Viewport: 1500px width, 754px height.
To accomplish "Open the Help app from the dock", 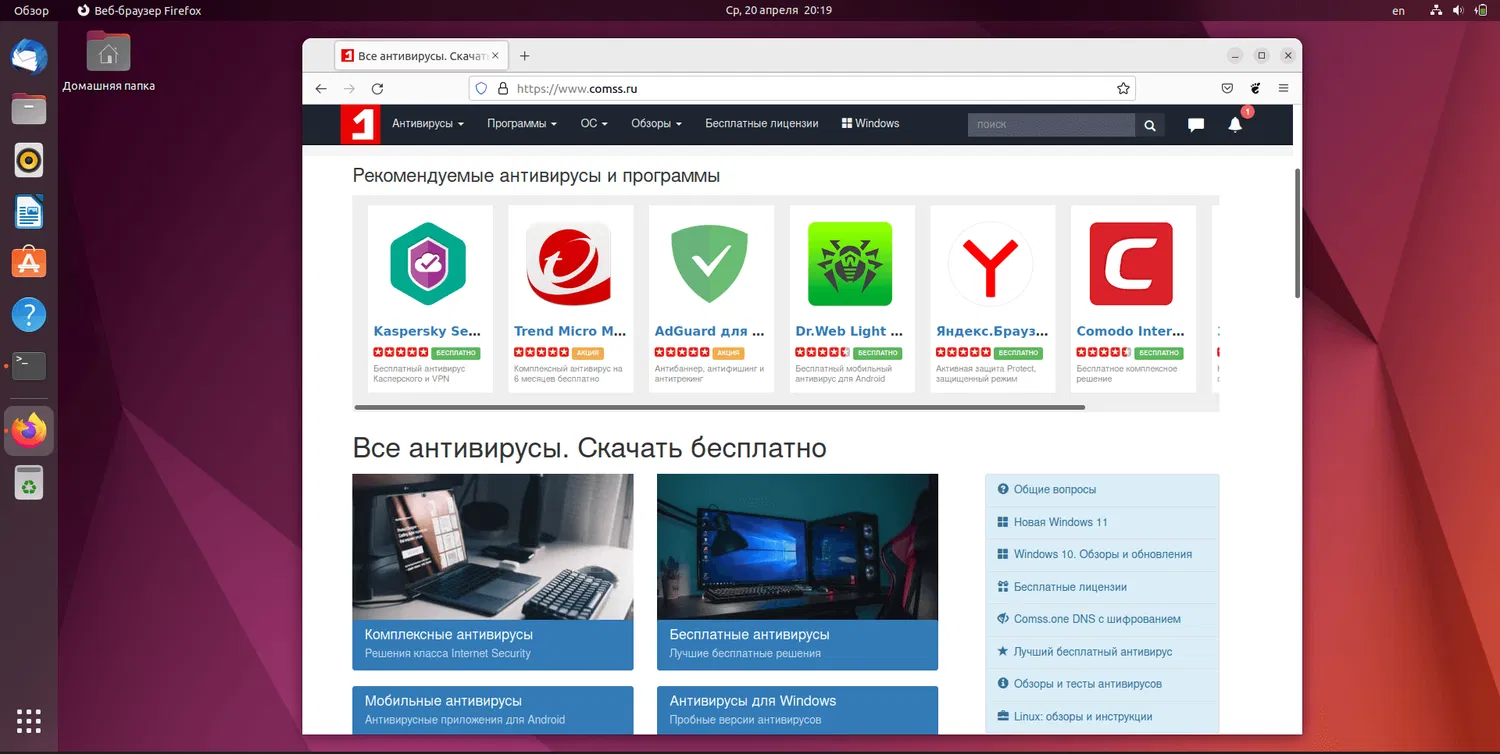I will coord(29,315).
